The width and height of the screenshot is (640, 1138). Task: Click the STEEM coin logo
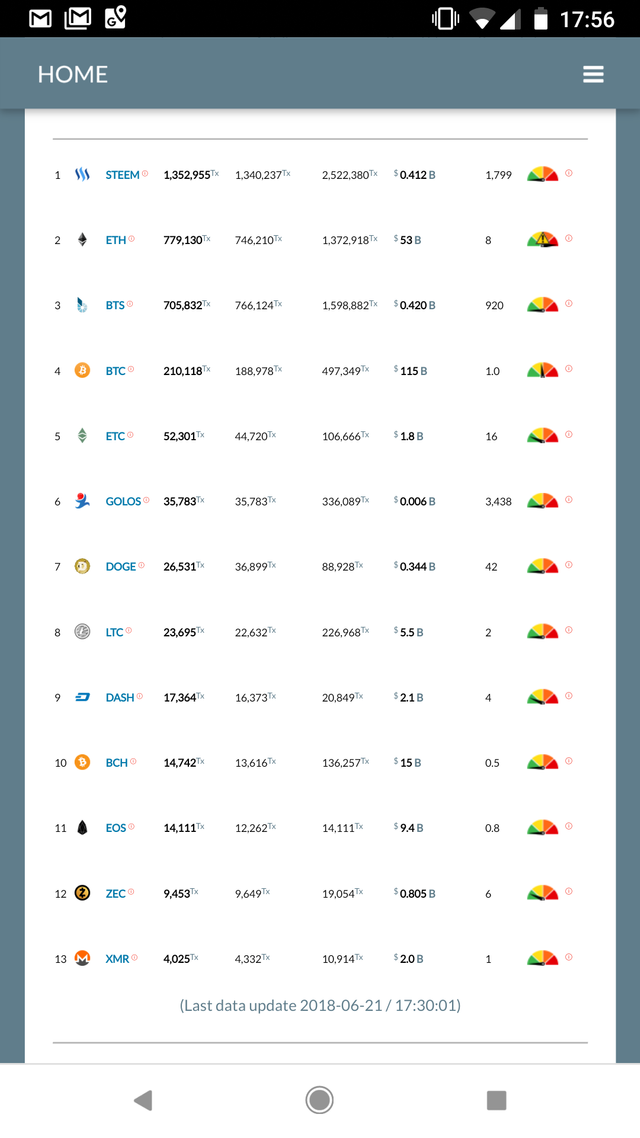[x=82, y=175]
